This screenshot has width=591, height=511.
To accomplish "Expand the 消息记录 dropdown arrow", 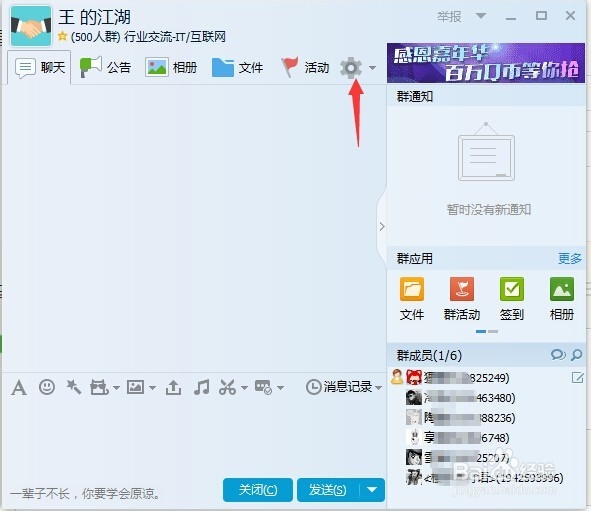I will point(379,388).
